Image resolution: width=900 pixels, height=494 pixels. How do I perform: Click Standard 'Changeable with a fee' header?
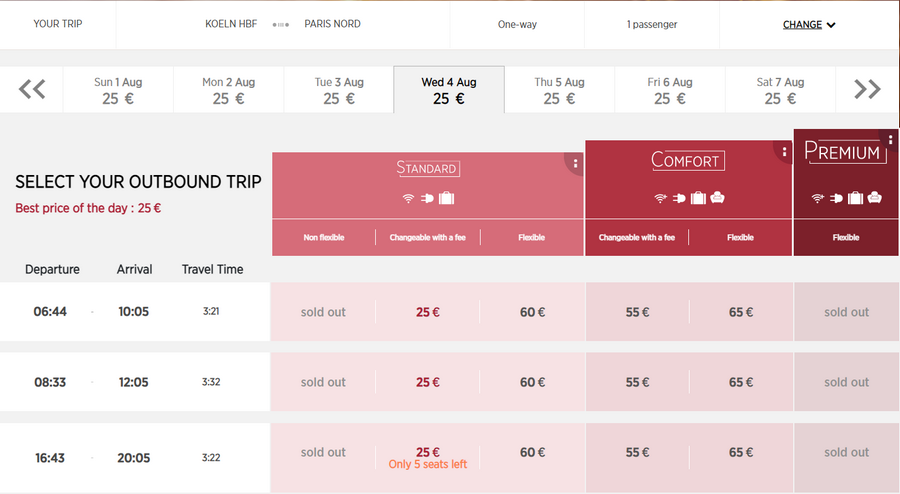(x=428, y=238)
